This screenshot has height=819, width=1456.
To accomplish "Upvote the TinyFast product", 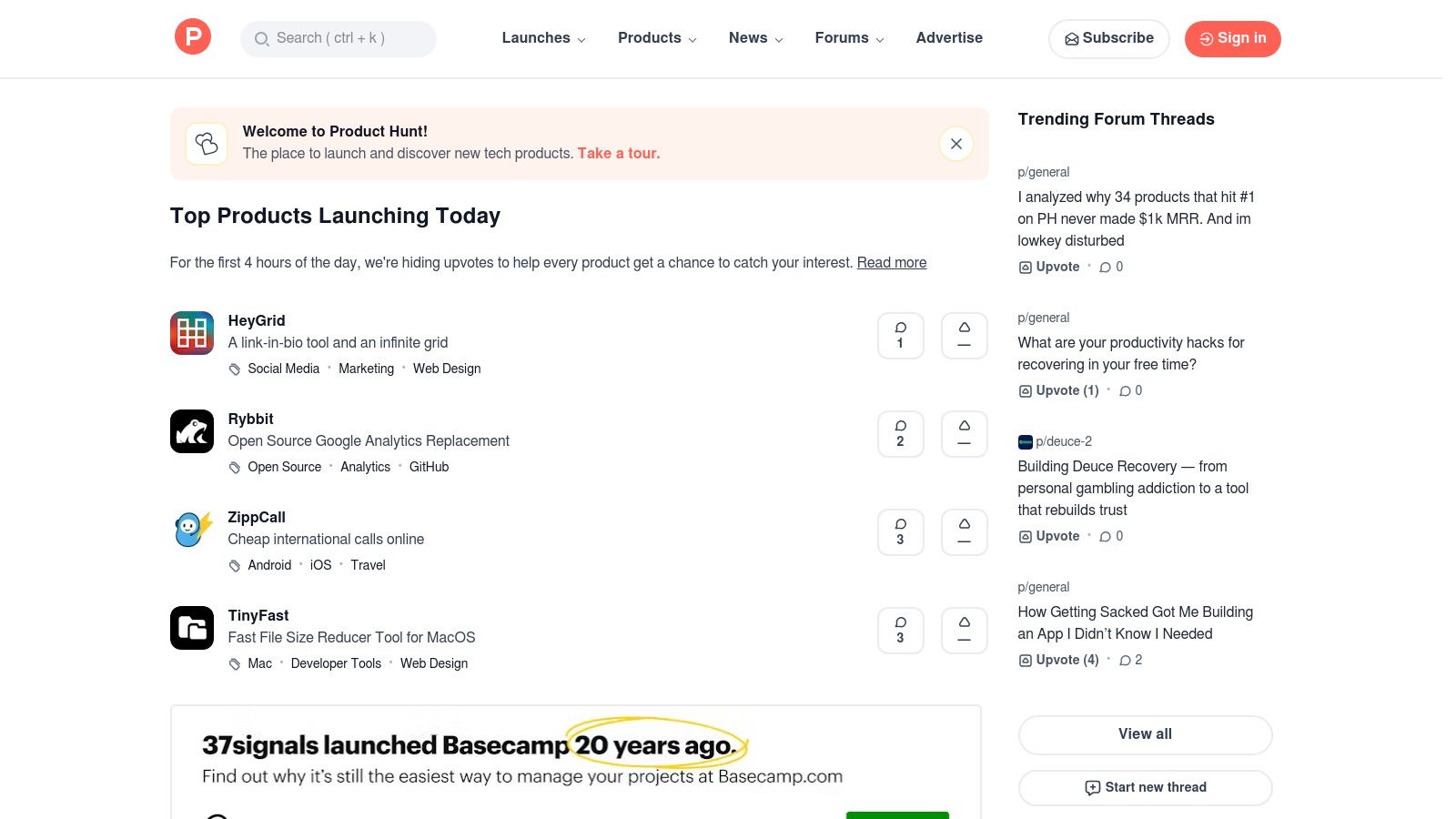I will (964, 630).
